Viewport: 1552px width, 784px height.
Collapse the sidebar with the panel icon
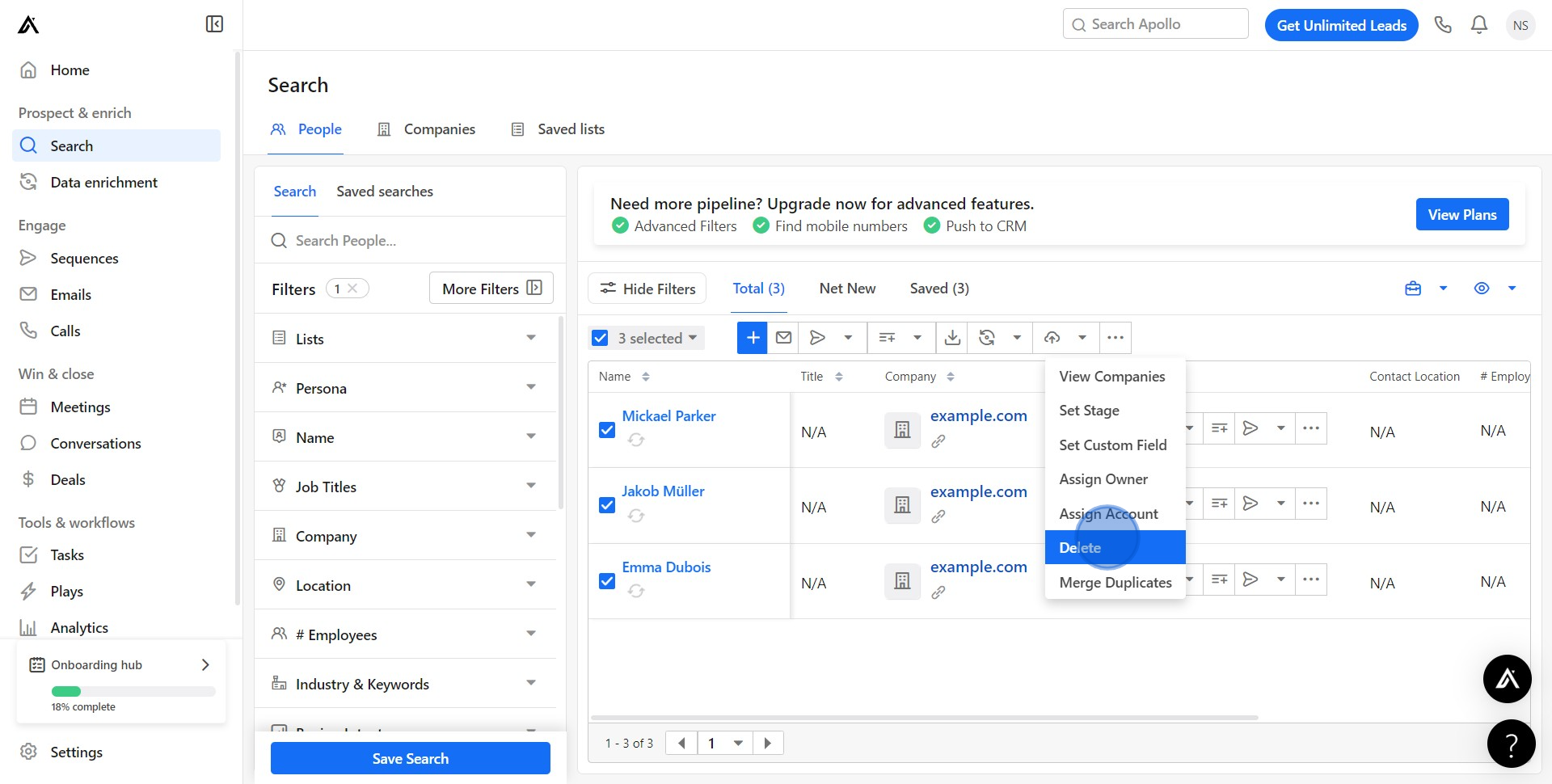click(214, 24)
